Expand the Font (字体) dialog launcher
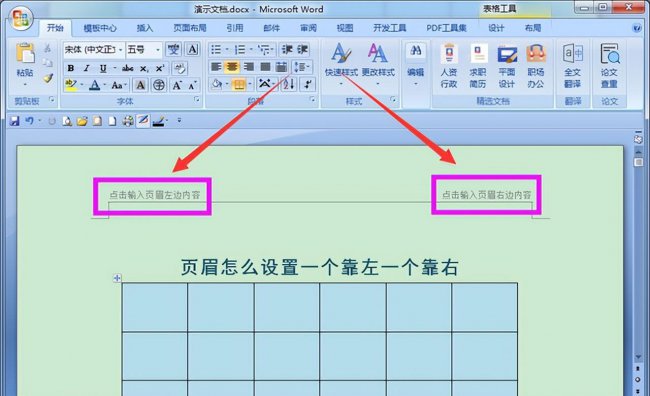Screen dimensions: 650x396 (197, 100)
